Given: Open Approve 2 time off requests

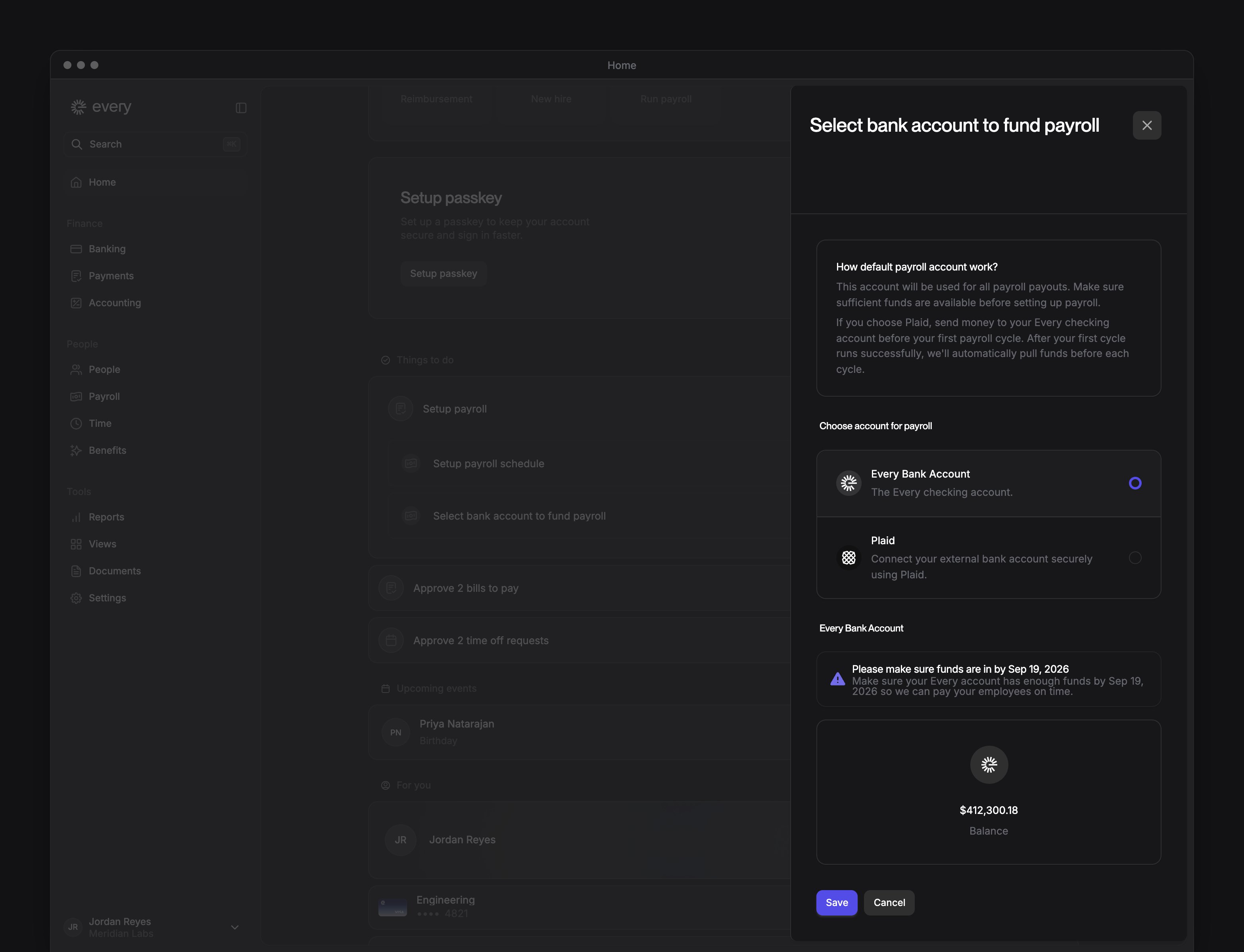Looking at the screenshot, I should 580,640.
